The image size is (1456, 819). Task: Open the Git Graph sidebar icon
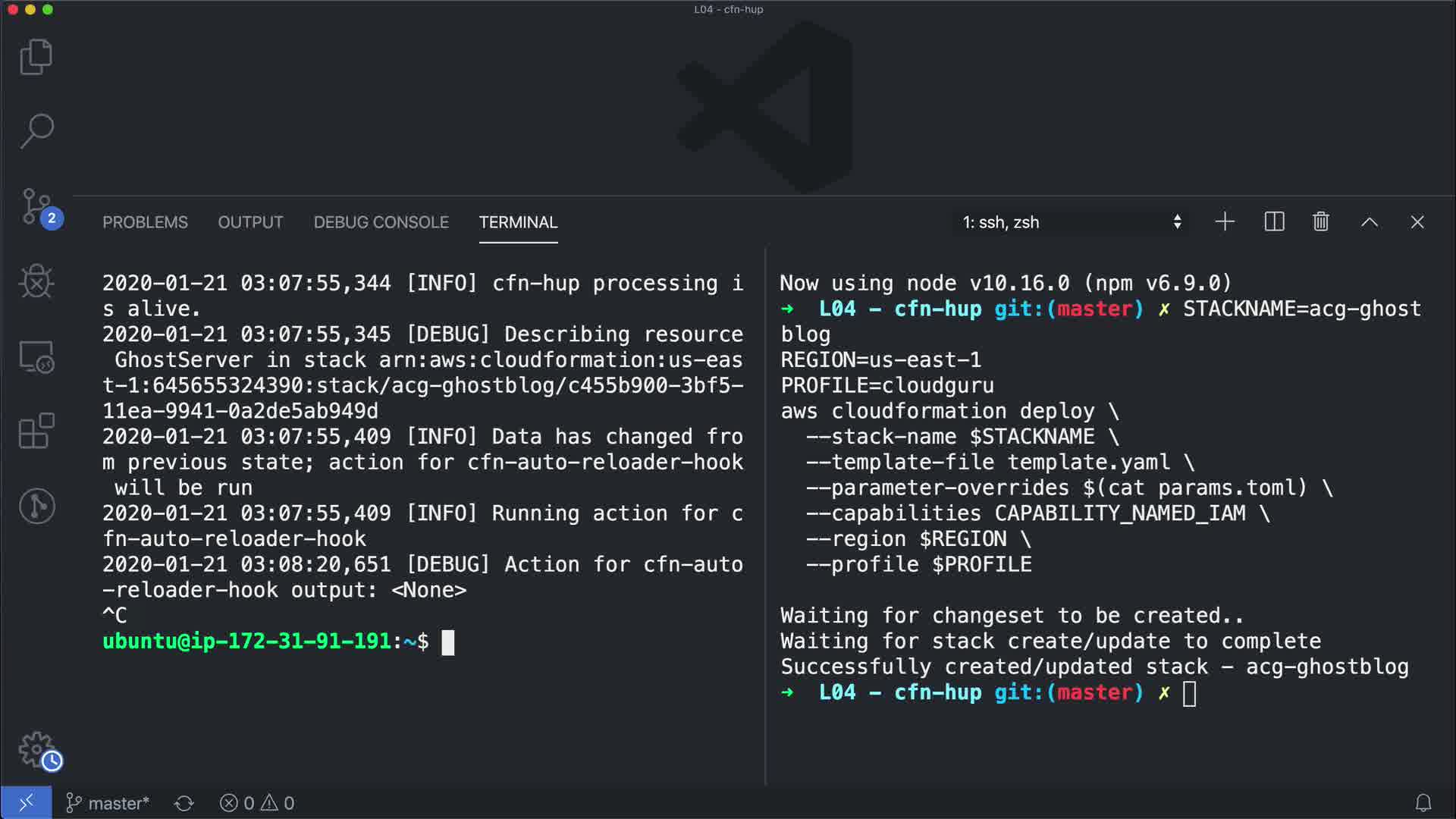tap(36, 506)
